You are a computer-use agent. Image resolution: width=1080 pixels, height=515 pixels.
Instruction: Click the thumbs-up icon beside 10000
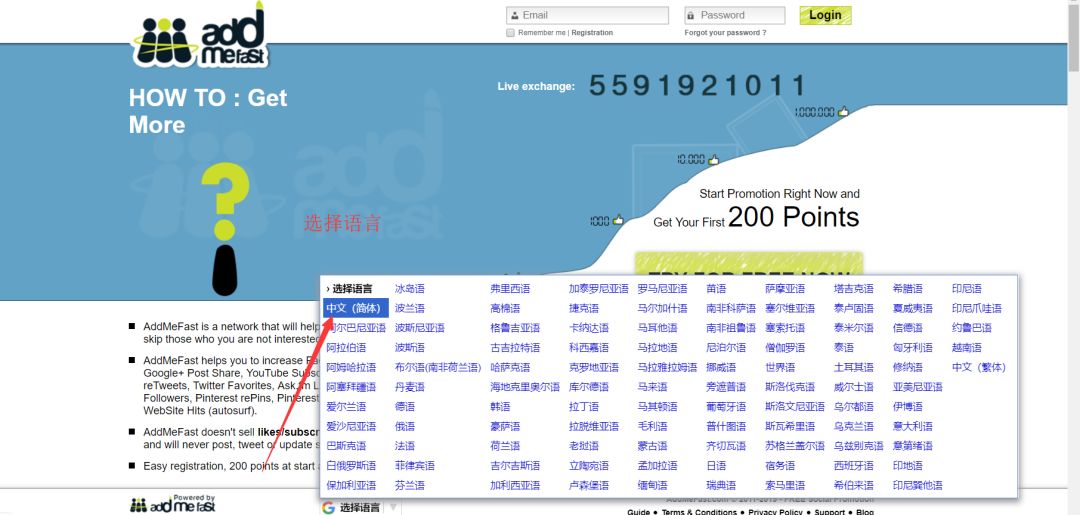click(x=713, y=159)
